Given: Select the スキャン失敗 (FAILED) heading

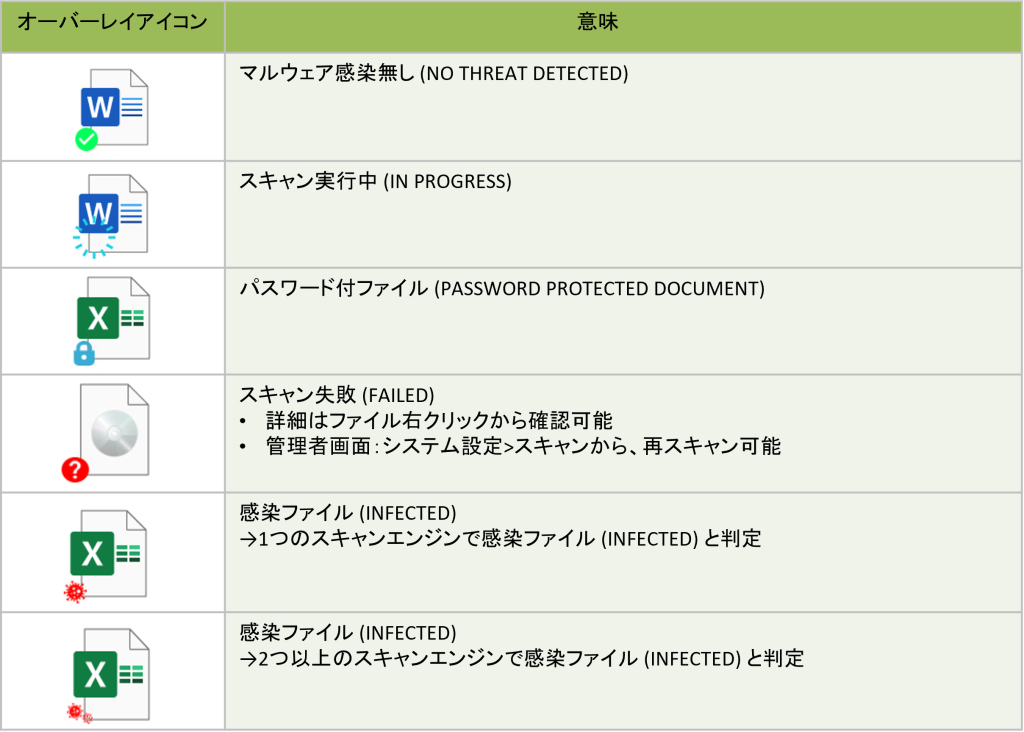Looking at the screenshot, I should pyautogui.click(x=336, y=394).
